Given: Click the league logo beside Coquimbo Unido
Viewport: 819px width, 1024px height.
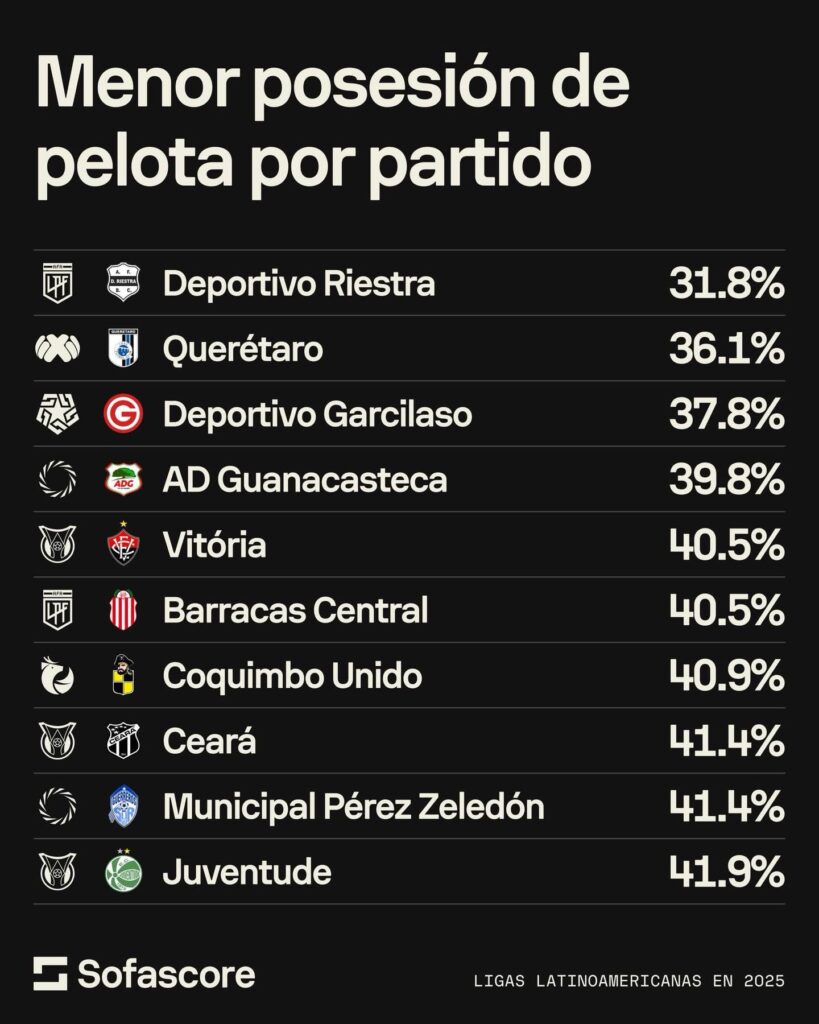Looking at the screenshot, I should pyautogui.click(x=57, y=676).
